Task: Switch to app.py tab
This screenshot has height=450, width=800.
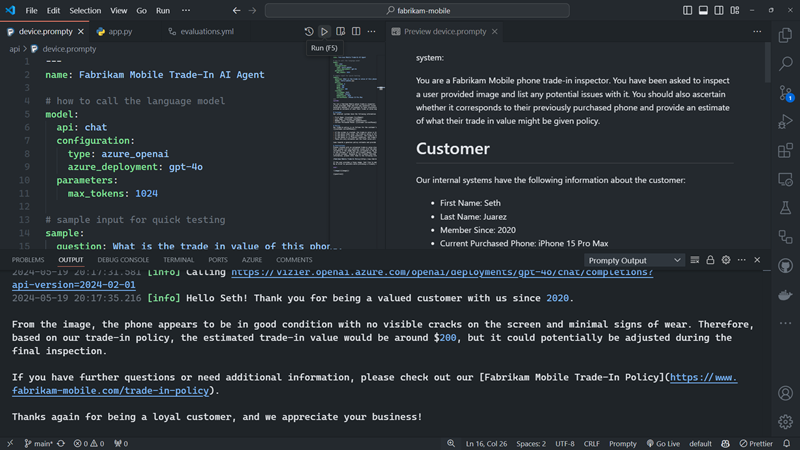Action: click(120, 32)
